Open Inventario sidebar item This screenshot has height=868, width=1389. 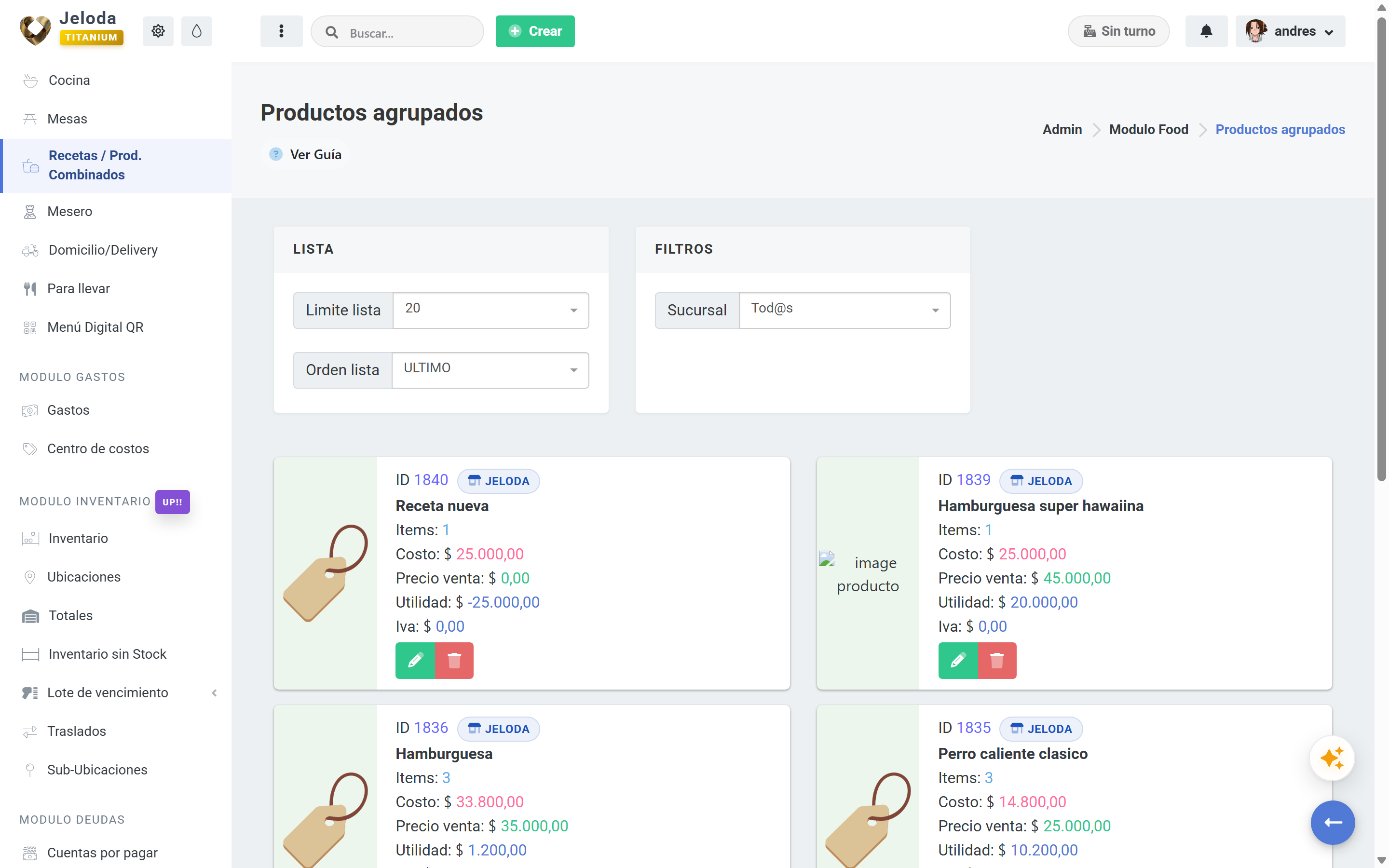pos(78,538)
